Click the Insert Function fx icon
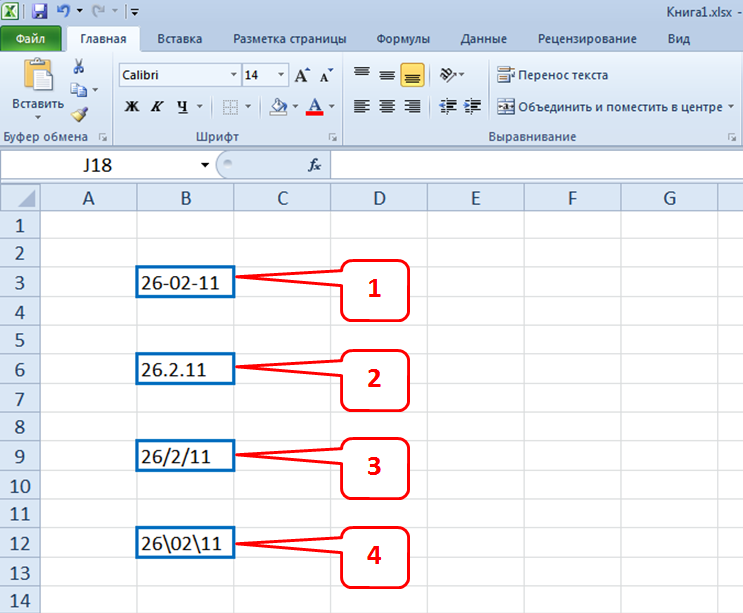 [x=314, y=165]
